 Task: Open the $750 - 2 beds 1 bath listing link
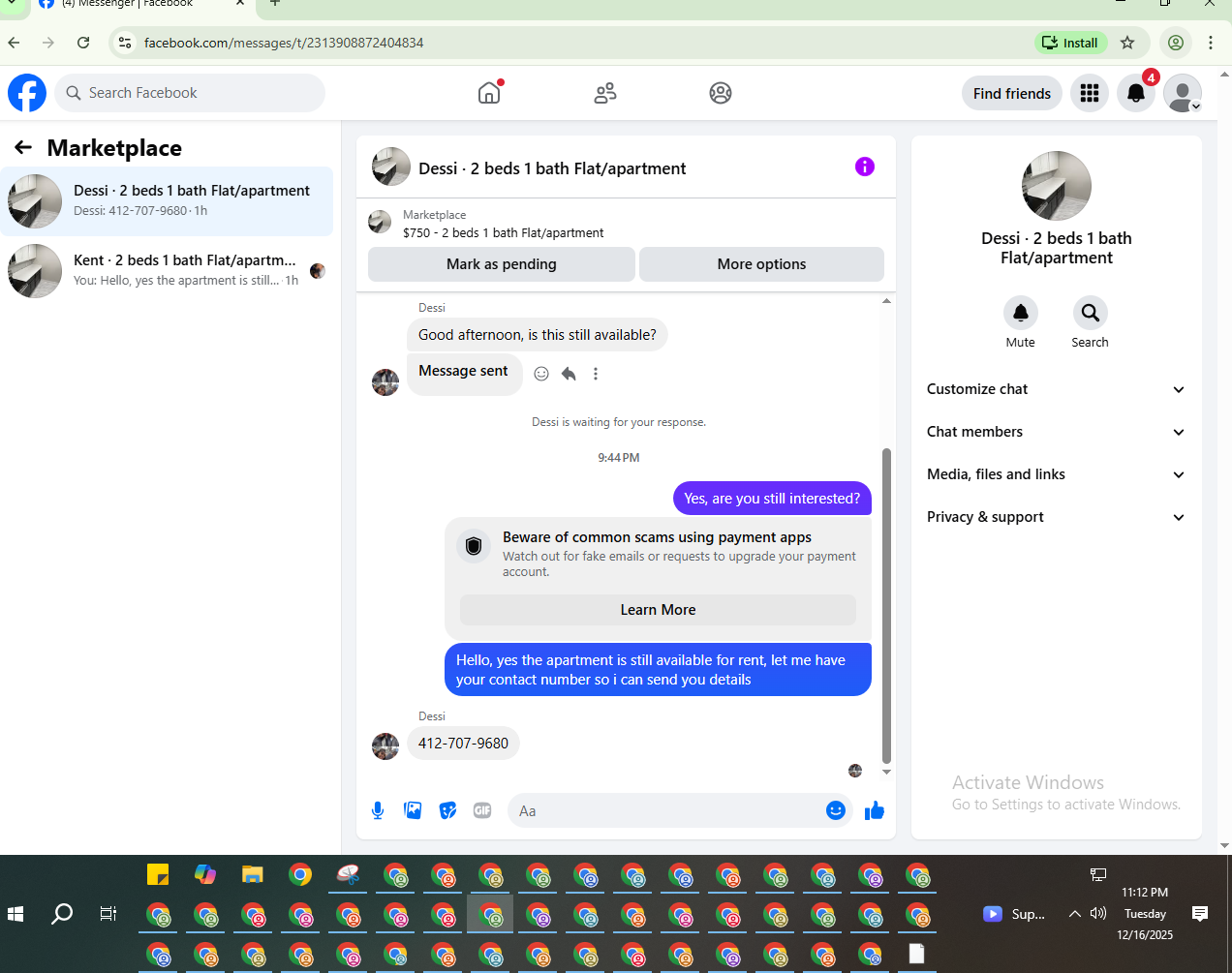tap(503, 233)
